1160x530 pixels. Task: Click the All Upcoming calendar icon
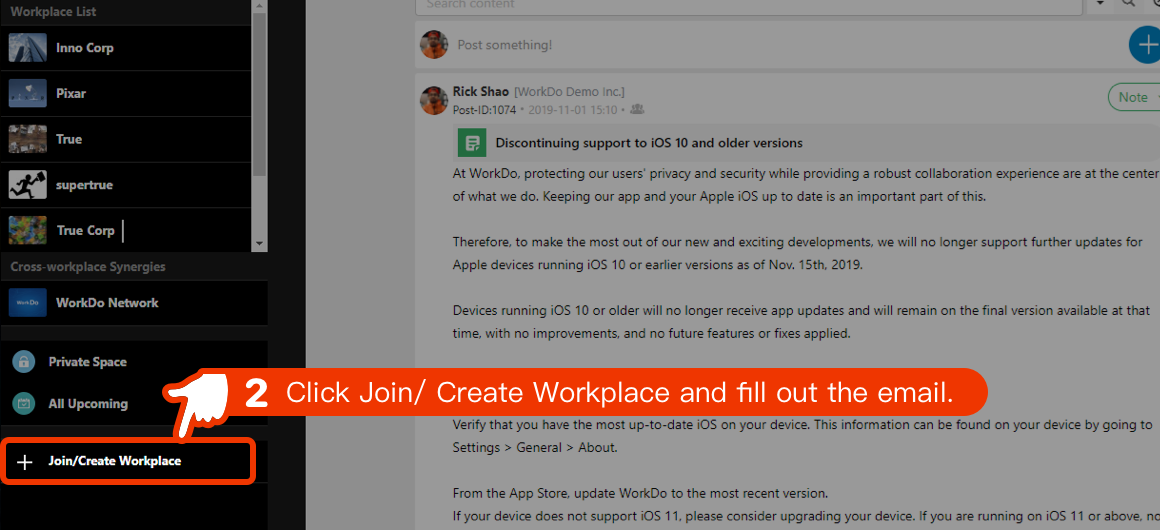coord(24,404)
